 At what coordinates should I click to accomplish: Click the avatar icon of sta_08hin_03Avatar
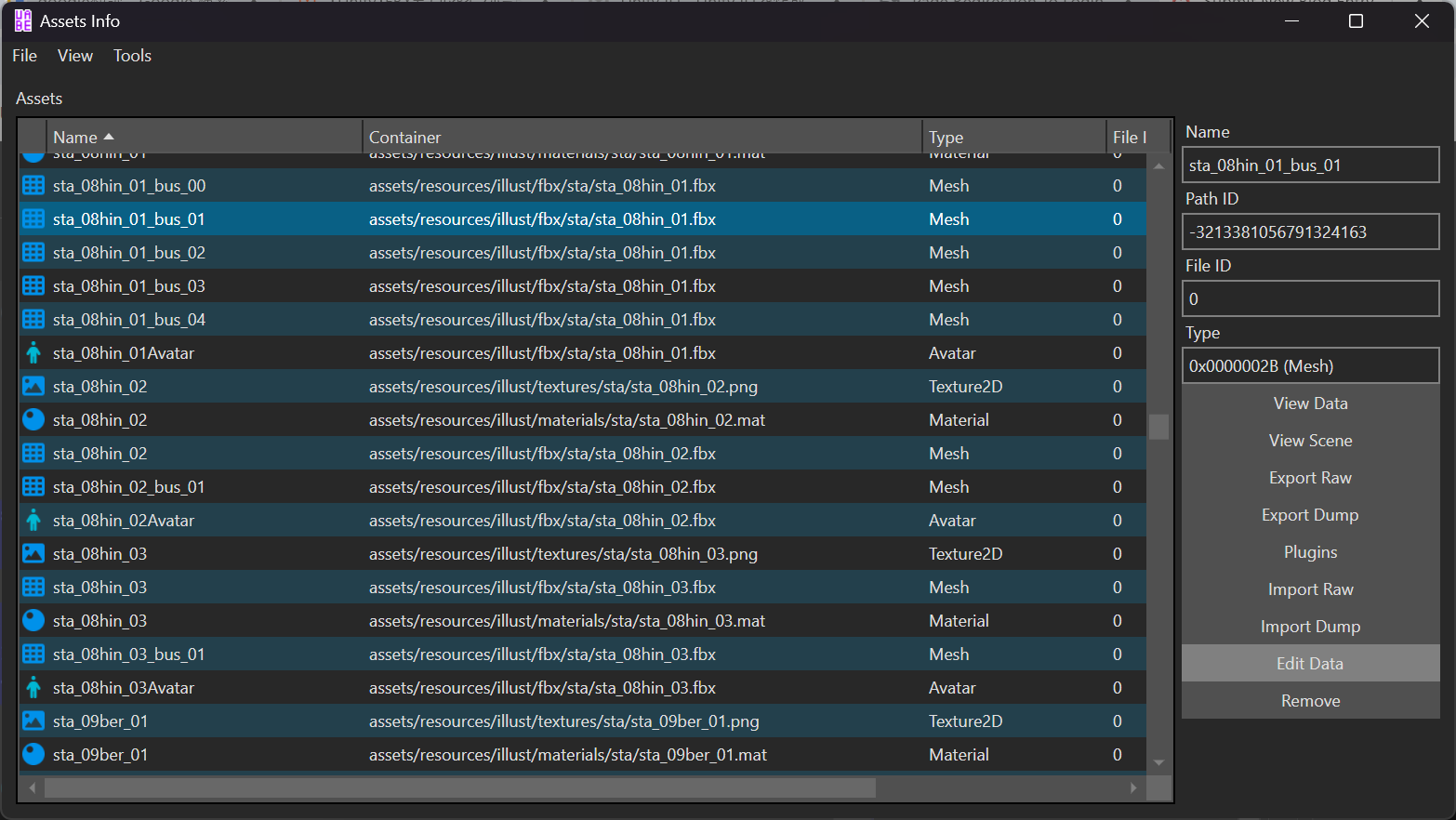pos(33,687)
